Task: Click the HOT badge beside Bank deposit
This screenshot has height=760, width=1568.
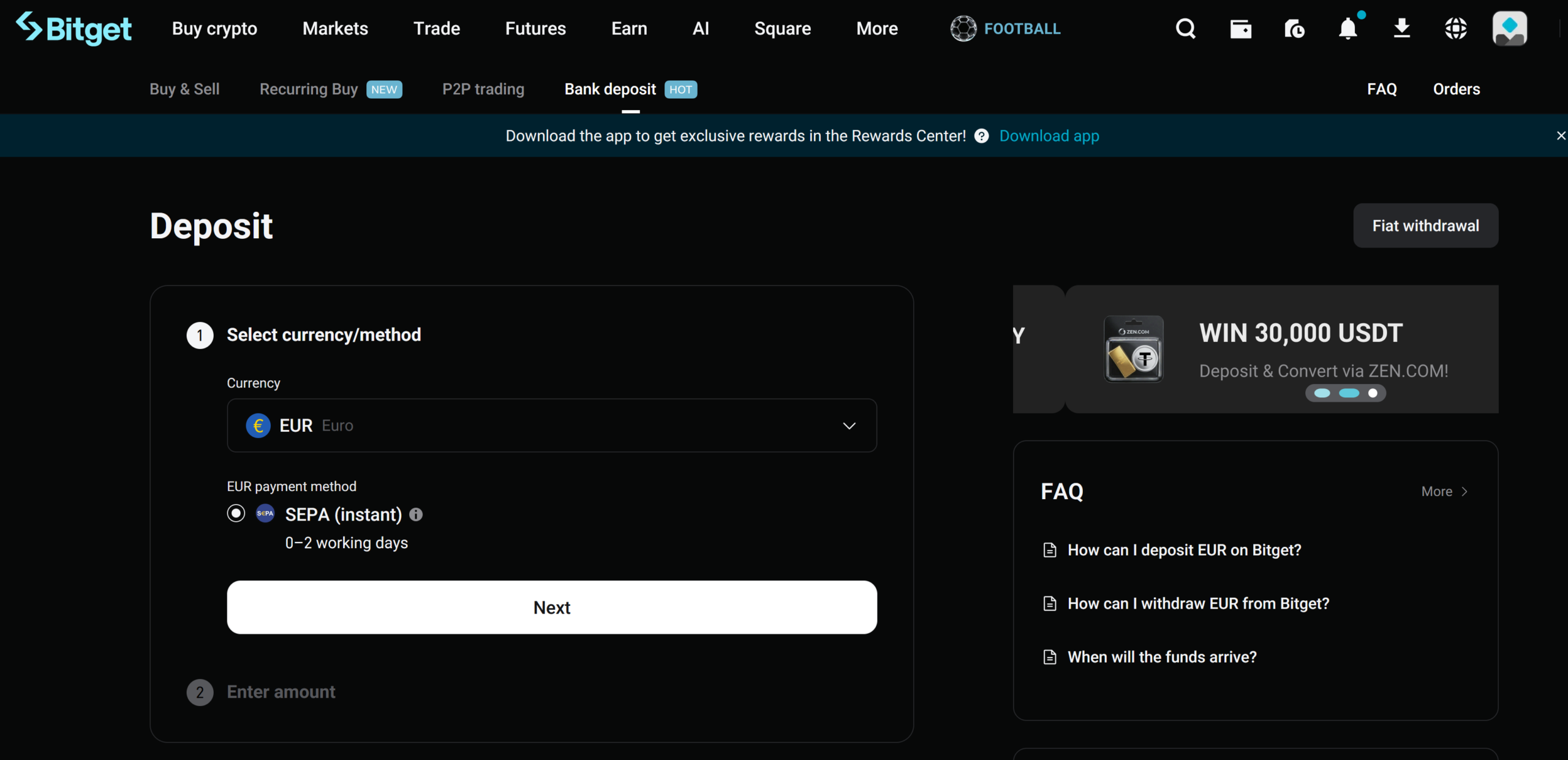Action: 680,89
